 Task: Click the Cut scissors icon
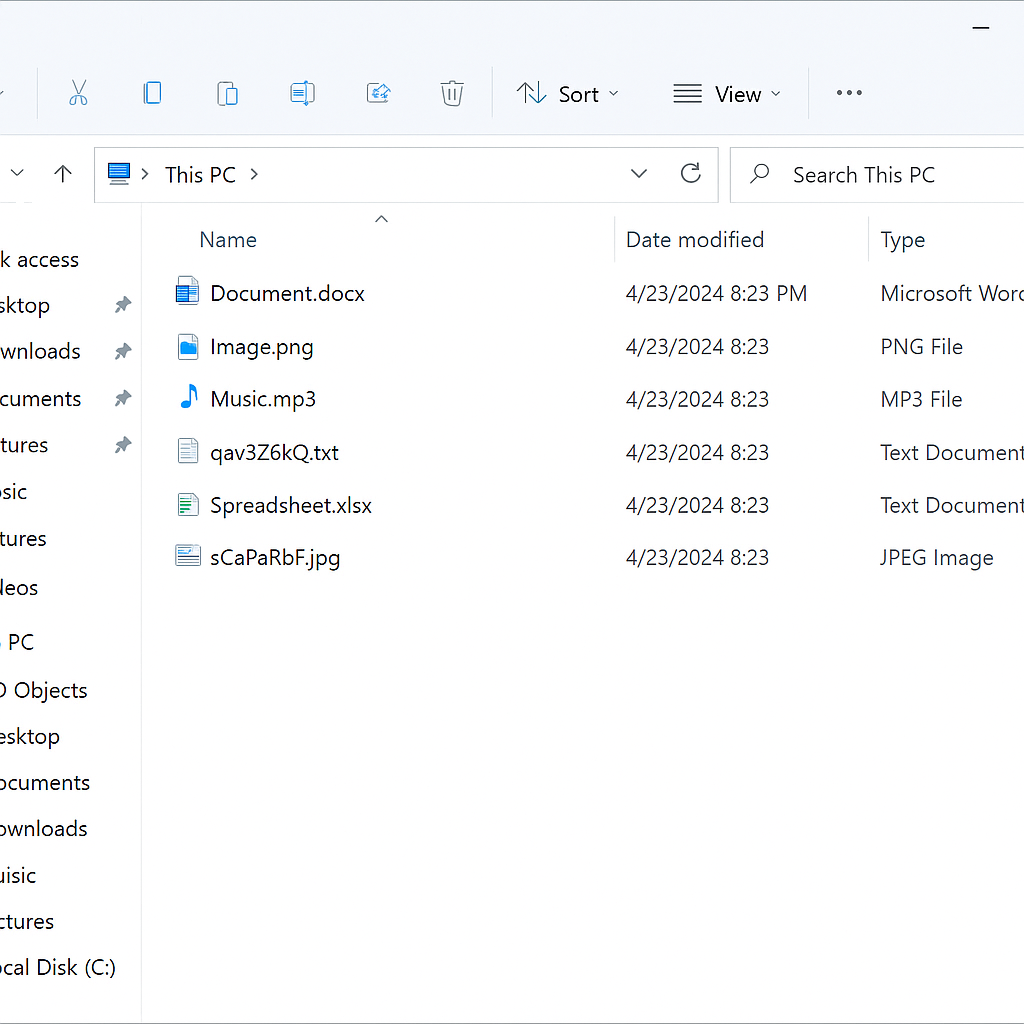click(x=78, y=94)
